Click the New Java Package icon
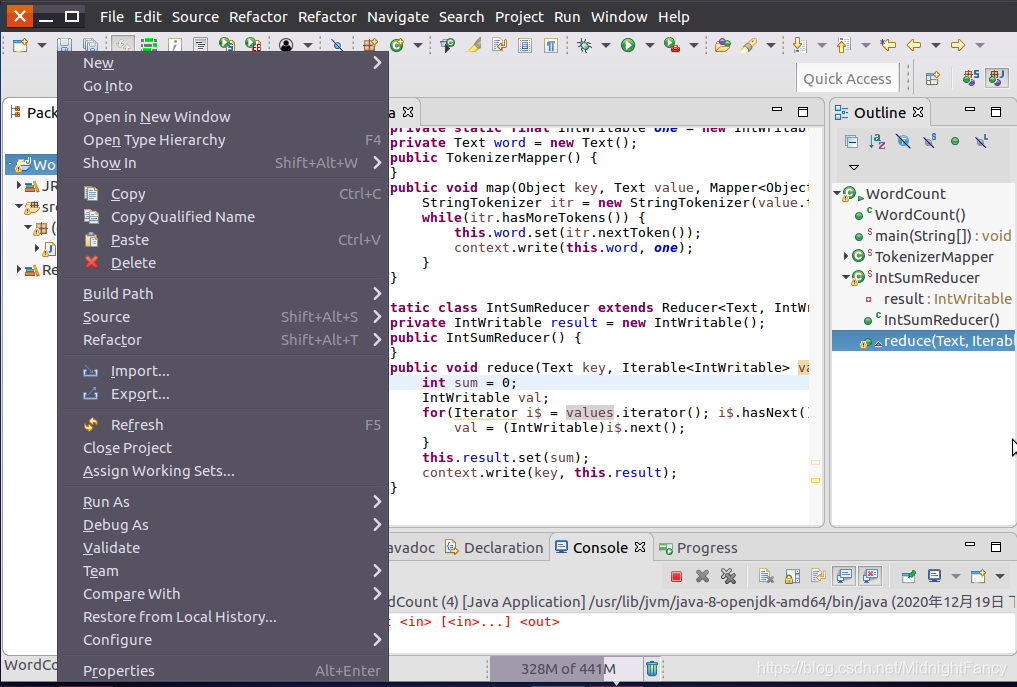The width and height of the screenshot is (1017, 687). (370, 45)
